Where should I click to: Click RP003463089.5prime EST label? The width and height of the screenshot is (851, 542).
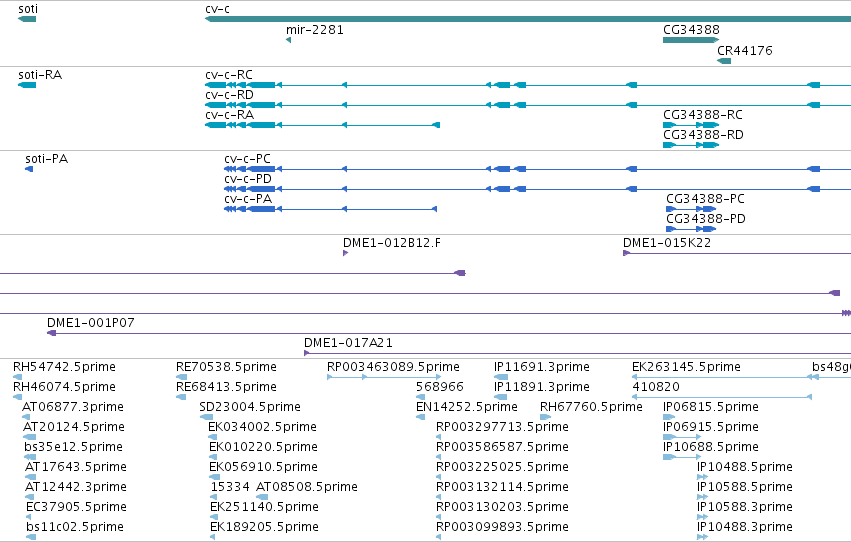(393, 367)
